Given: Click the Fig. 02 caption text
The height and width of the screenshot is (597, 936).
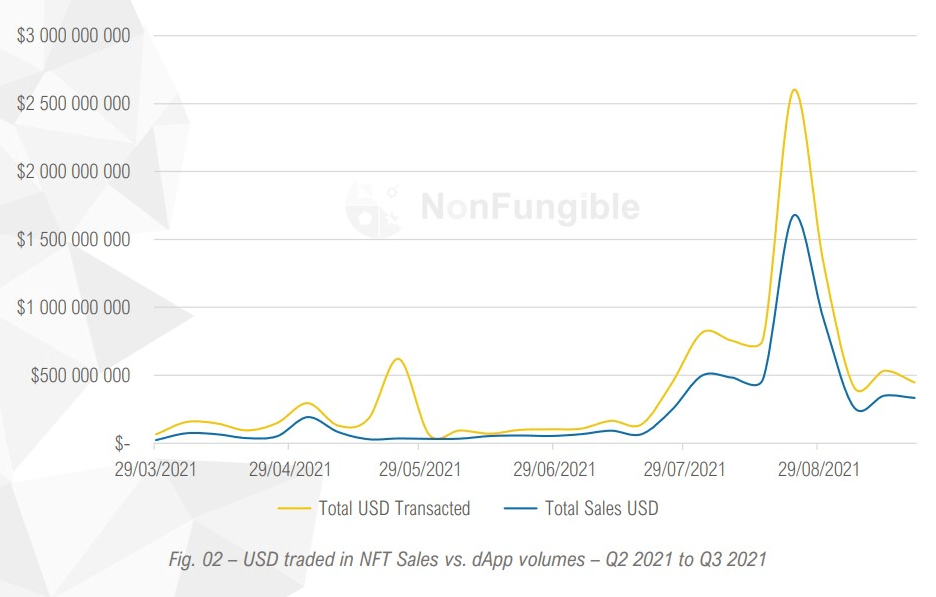Looking at the screenshot, I should click(x=467, y=559).
